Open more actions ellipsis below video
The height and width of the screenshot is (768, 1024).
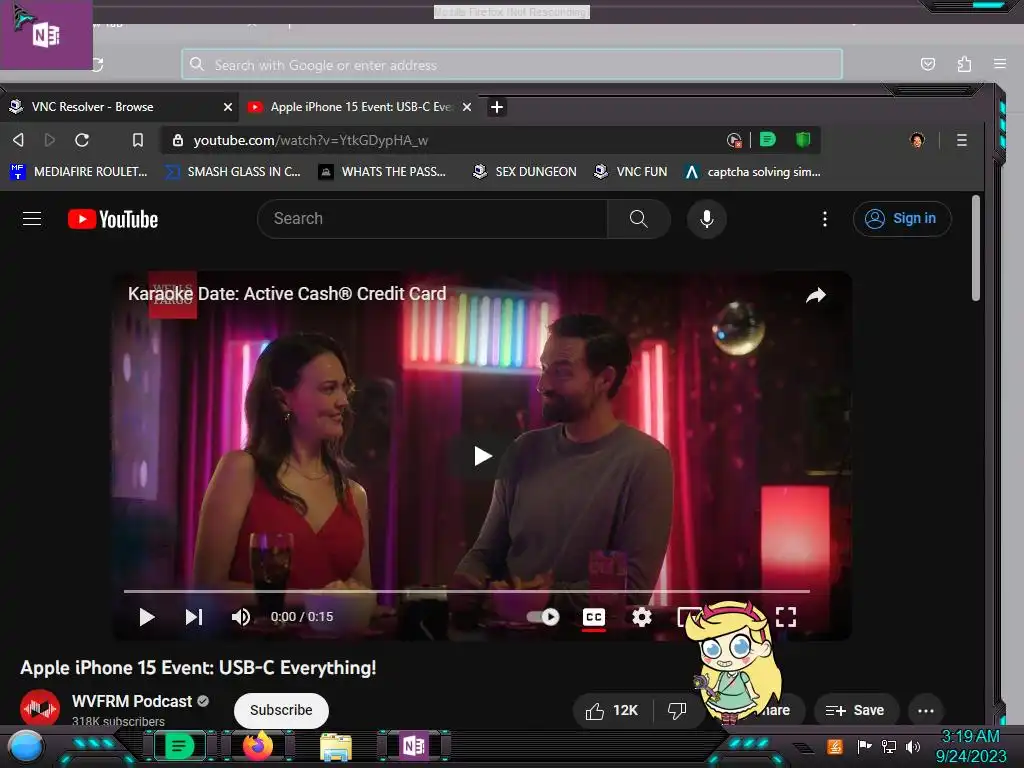[925, 711]
